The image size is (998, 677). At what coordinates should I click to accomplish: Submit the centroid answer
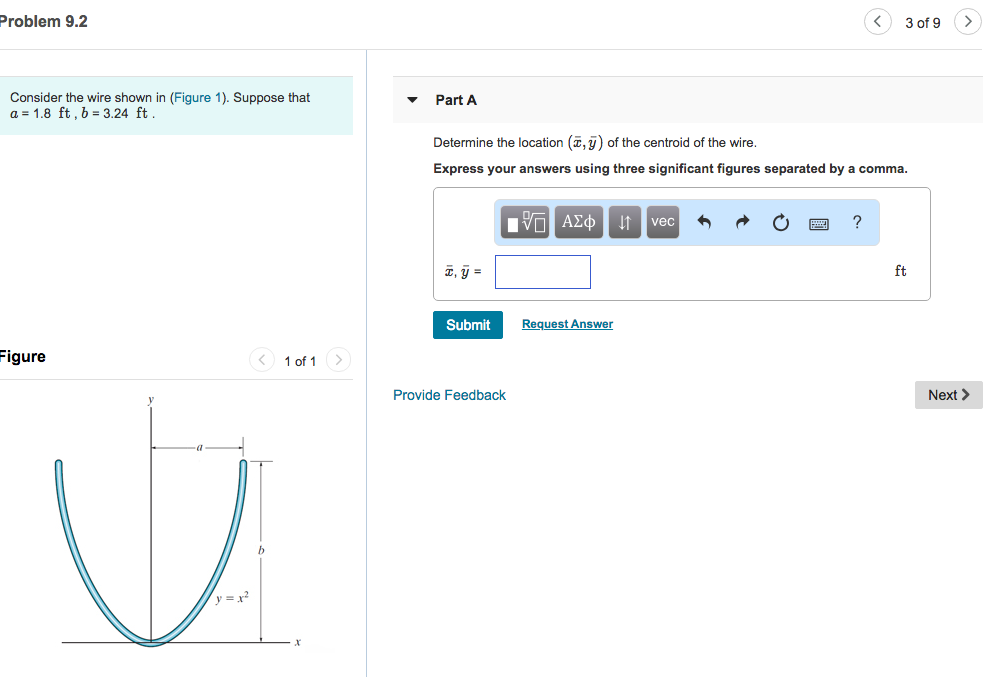pos(467,324)
